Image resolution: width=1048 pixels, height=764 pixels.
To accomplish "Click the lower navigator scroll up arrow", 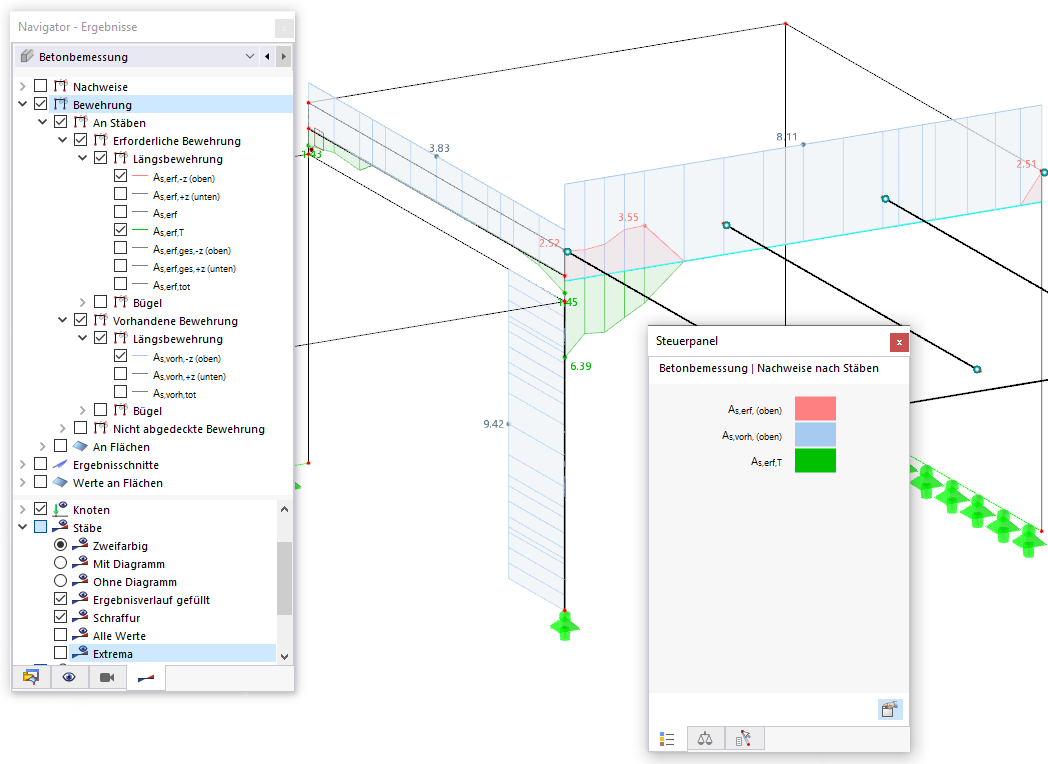I will coord(284,509).
